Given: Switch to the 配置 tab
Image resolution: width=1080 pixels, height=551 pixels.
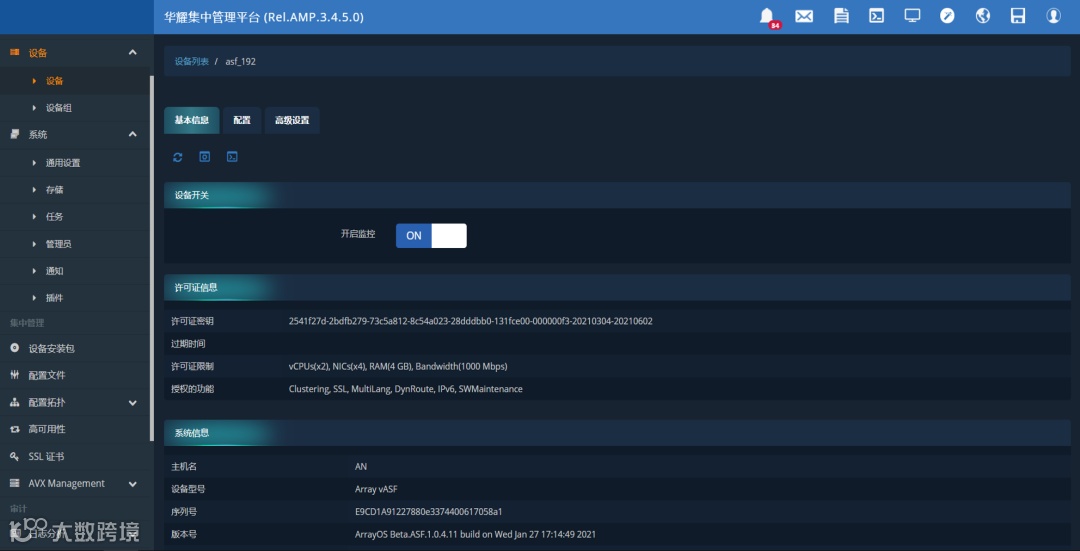Looking at the screenshot, I should 242,120.
